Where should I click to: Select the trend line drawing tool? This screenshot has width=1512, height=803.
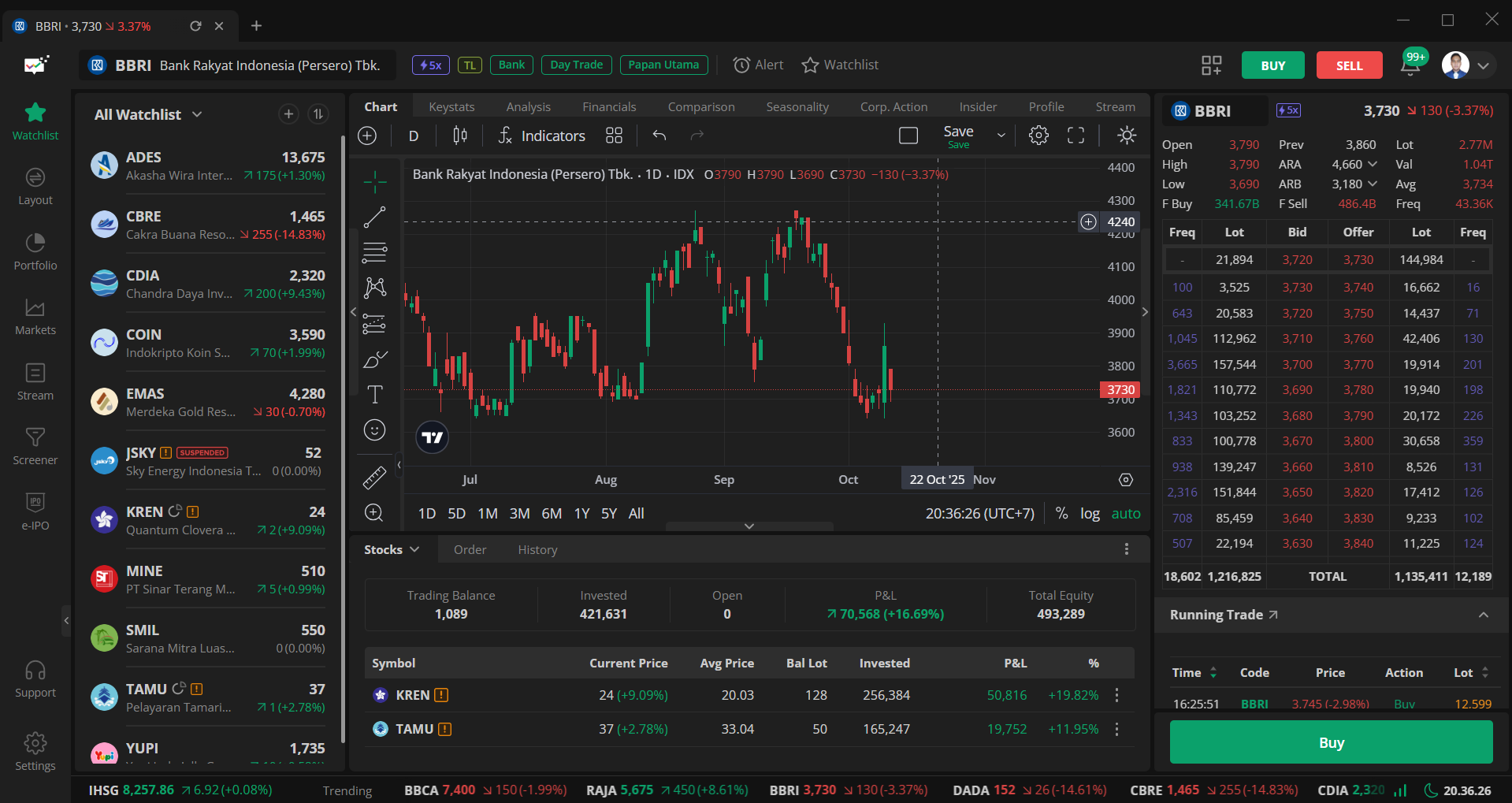pyautogui.click(x=374, y=217)
